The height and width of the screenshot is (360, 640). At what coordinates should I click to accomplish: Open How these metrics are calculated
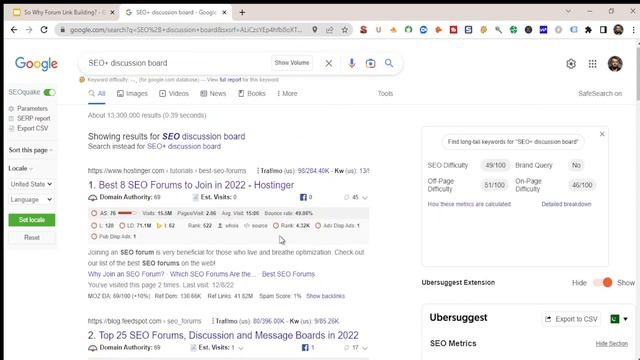click(x=469, y=204)
